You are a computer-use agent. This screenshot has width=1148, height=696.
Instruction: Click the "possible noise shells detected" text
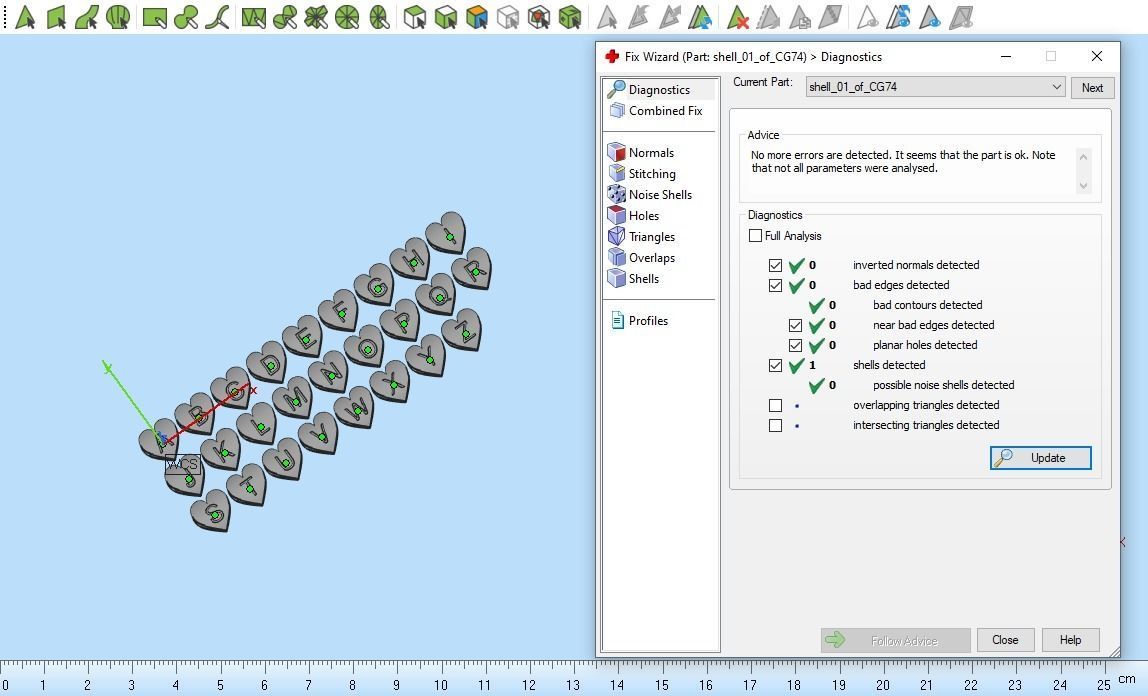[944, 385]
